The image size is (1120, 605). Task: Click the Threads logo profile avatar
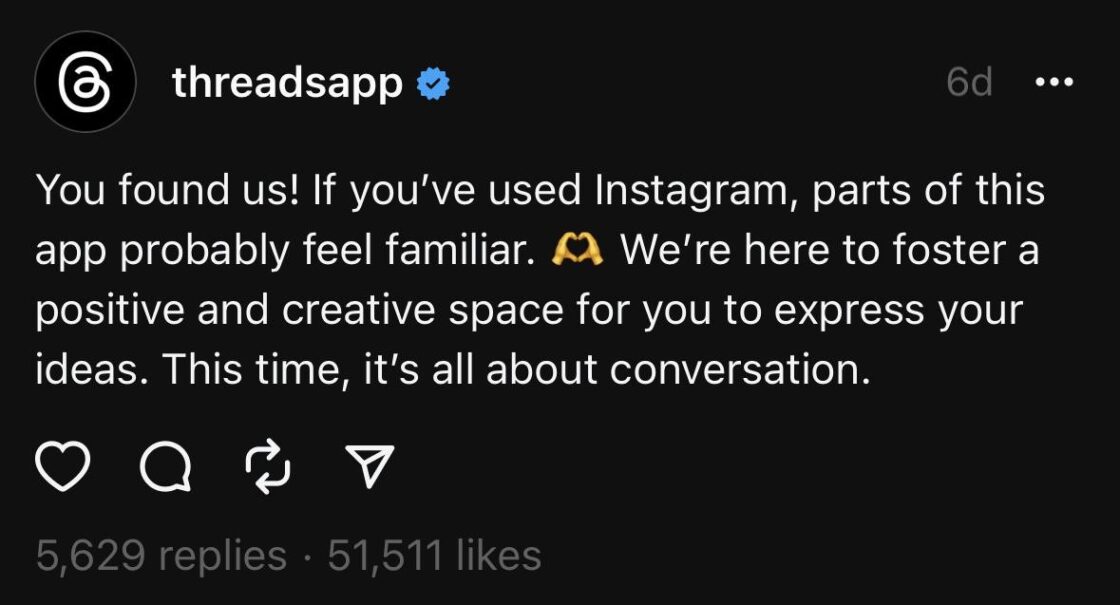point(85,84)
